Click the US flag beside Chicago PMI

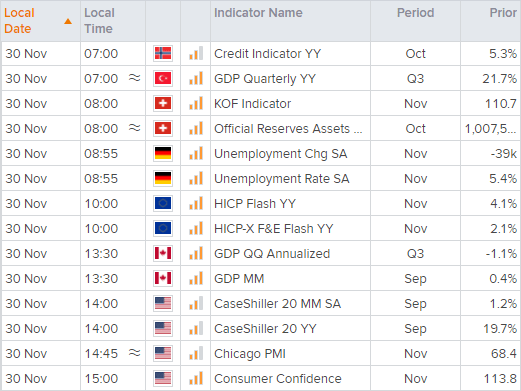163,354
